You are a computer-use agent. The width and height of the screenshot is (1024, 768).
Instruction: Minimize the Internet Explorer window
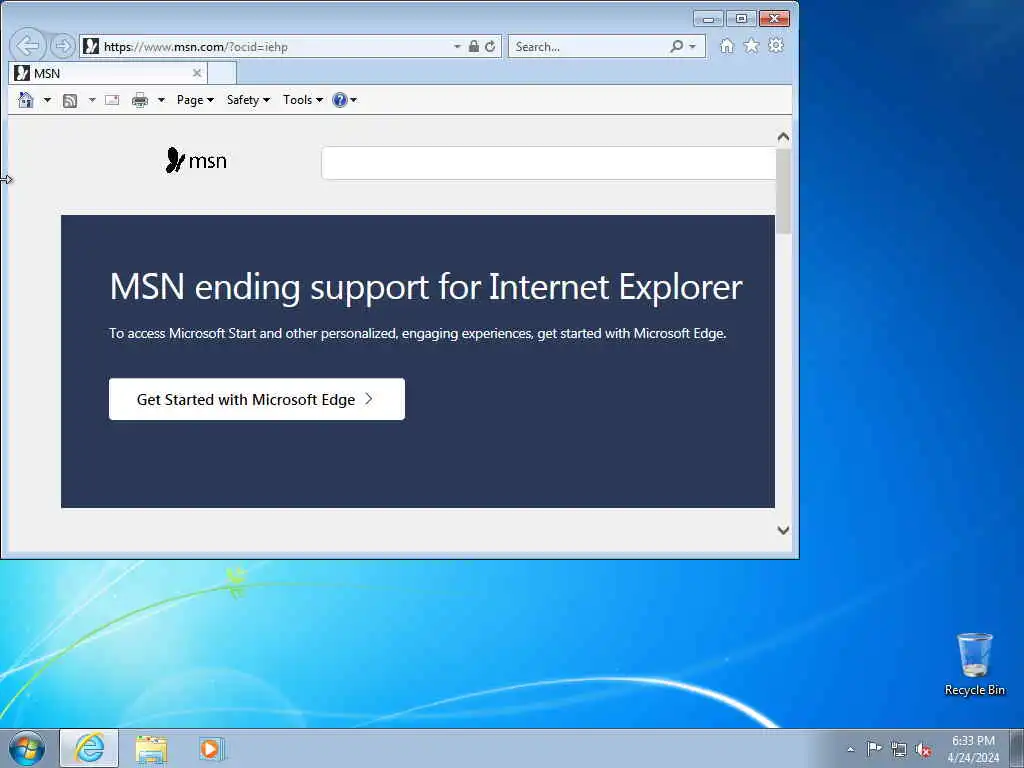(708, 18)
